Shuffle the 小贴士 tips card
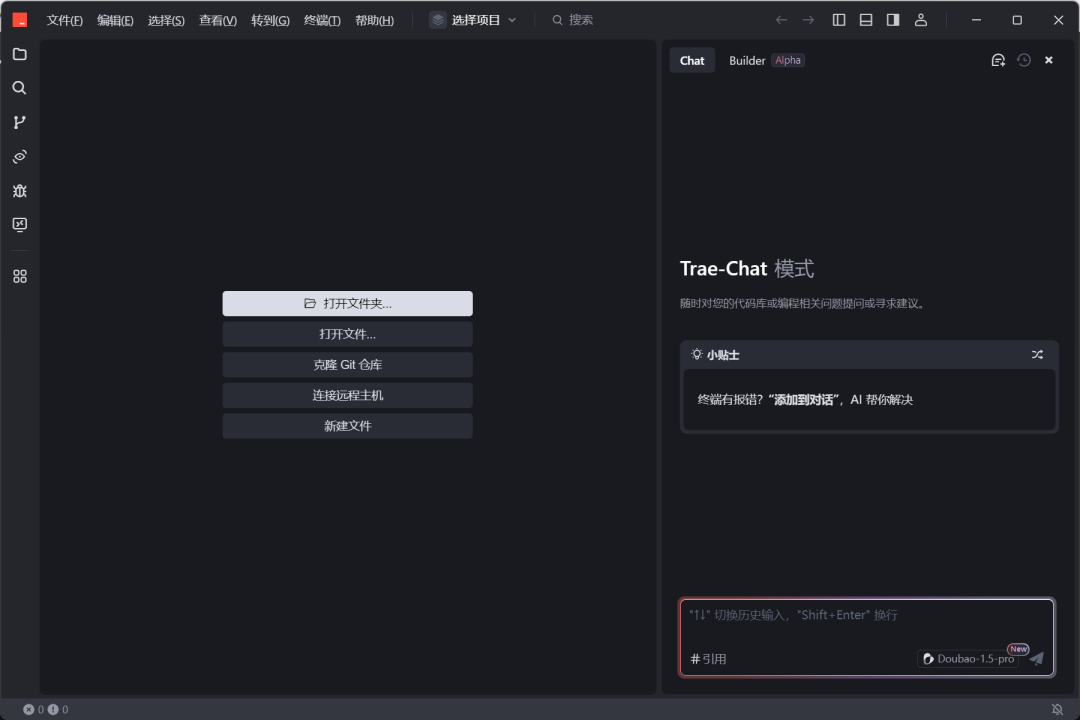The image size is (1080, 720). coord(1037,354)
